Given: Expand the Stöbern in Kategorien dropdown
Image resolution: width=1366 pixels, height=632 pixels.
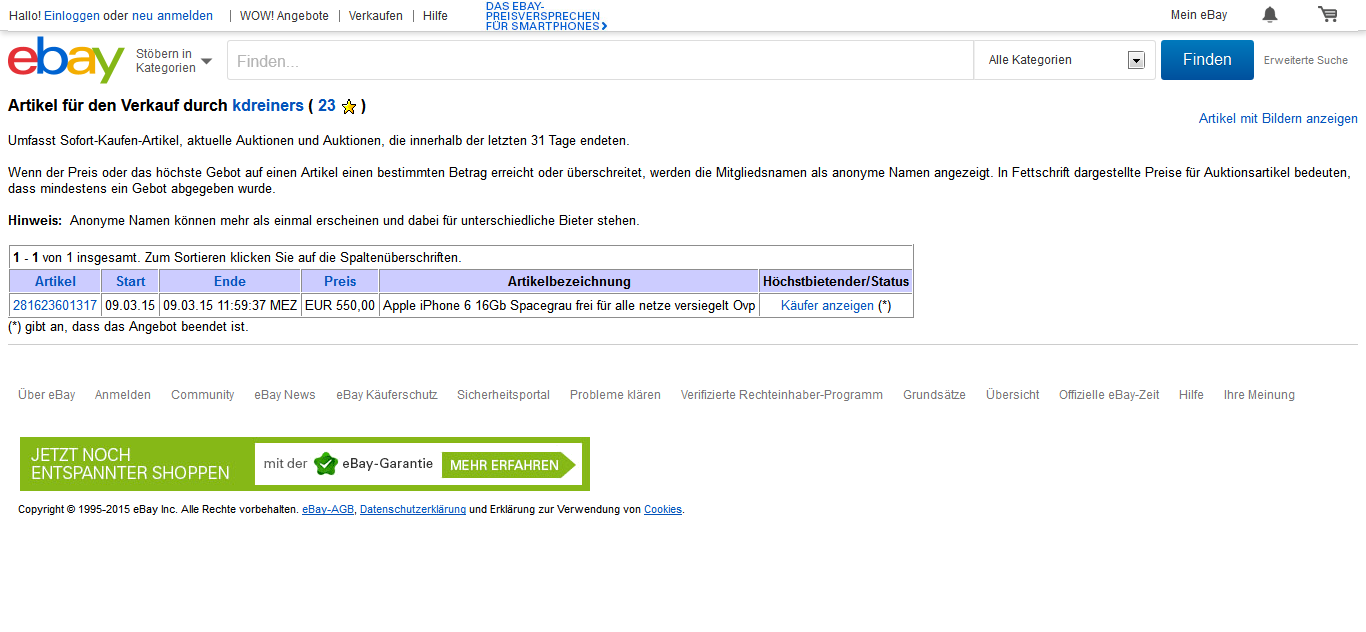Looking at the screenshot, I should click(174, 61).
